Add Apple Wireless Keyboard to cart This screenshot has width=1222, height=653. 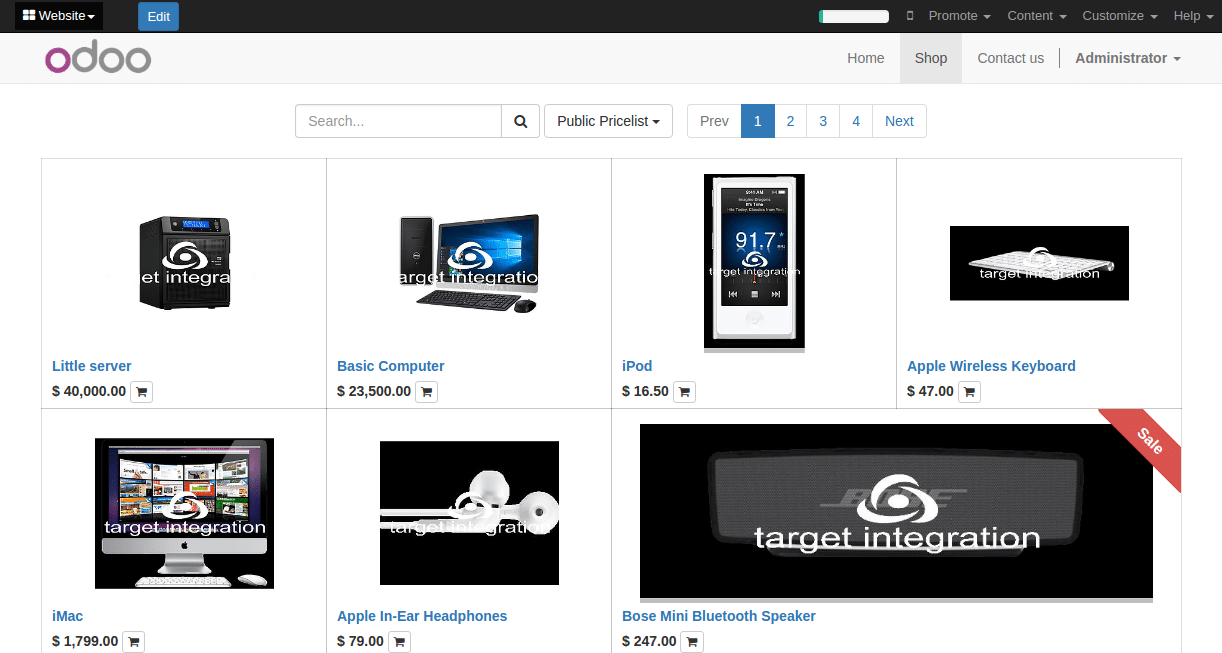(969, 392)
